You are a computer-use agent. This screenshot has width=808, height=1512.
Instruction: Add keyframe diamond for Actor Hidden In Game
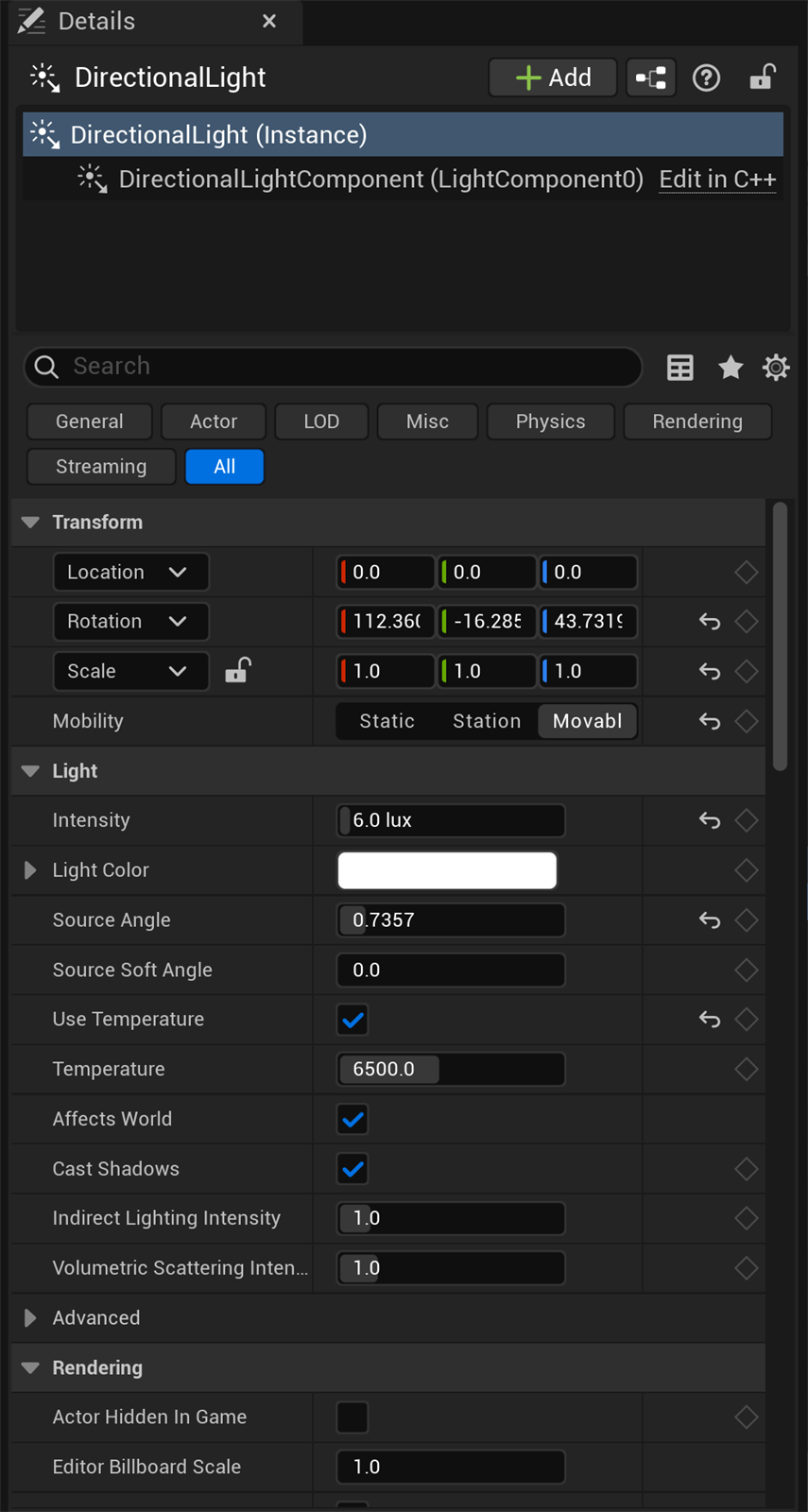pos(747,1417)
